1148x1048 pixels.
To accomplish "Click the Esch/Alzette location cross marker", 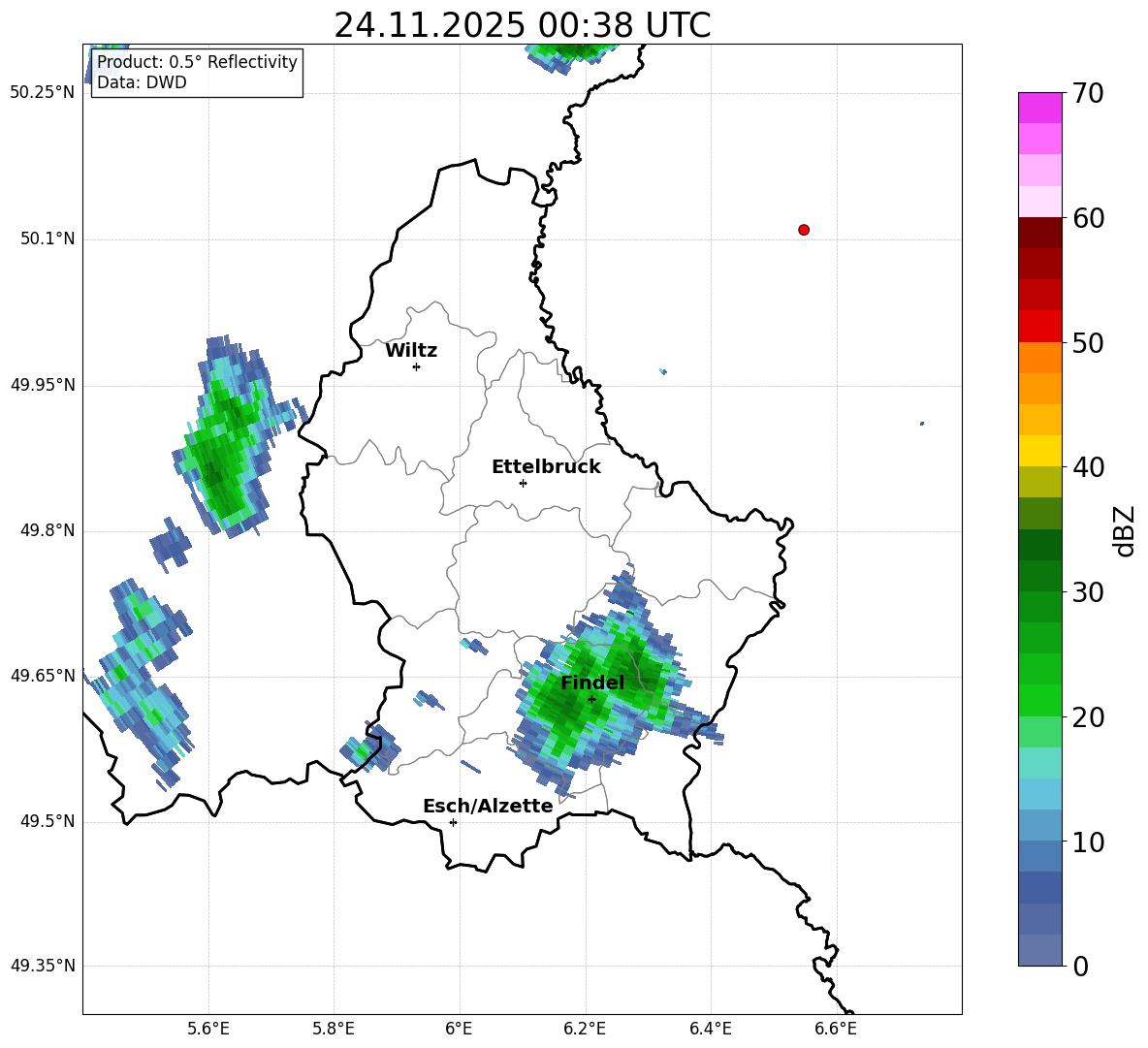I will 453,822.
